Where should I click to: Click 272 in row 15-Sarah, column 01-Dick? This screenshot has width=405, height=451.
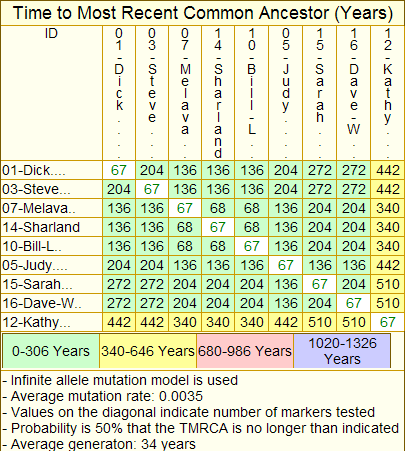(x=119, y=284)
